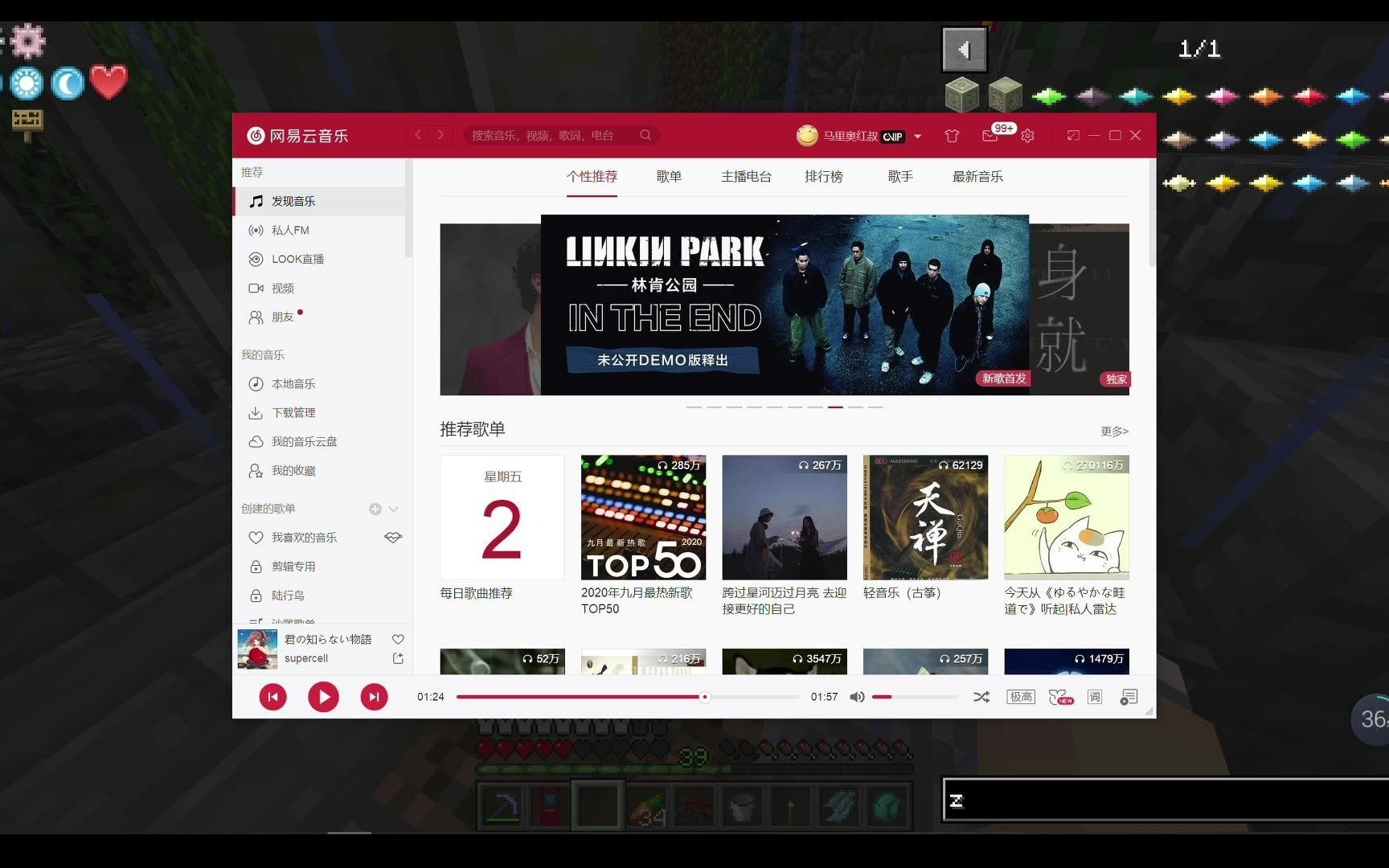Screen dimensions: 1389x868
Task: Open 我的音乐云盘 in sidebar
Action: pyautogui.click(x=319, y=441)
